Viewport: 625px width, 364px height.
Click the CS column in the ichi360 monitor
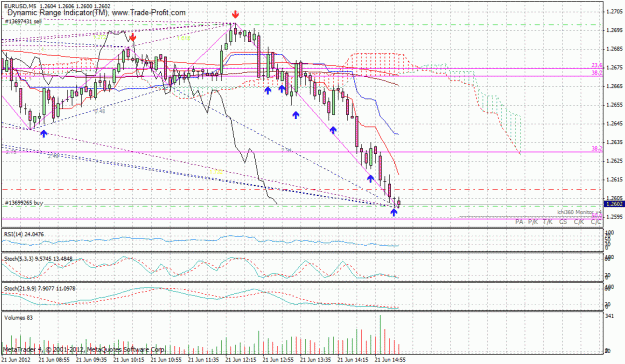[563, 222]
